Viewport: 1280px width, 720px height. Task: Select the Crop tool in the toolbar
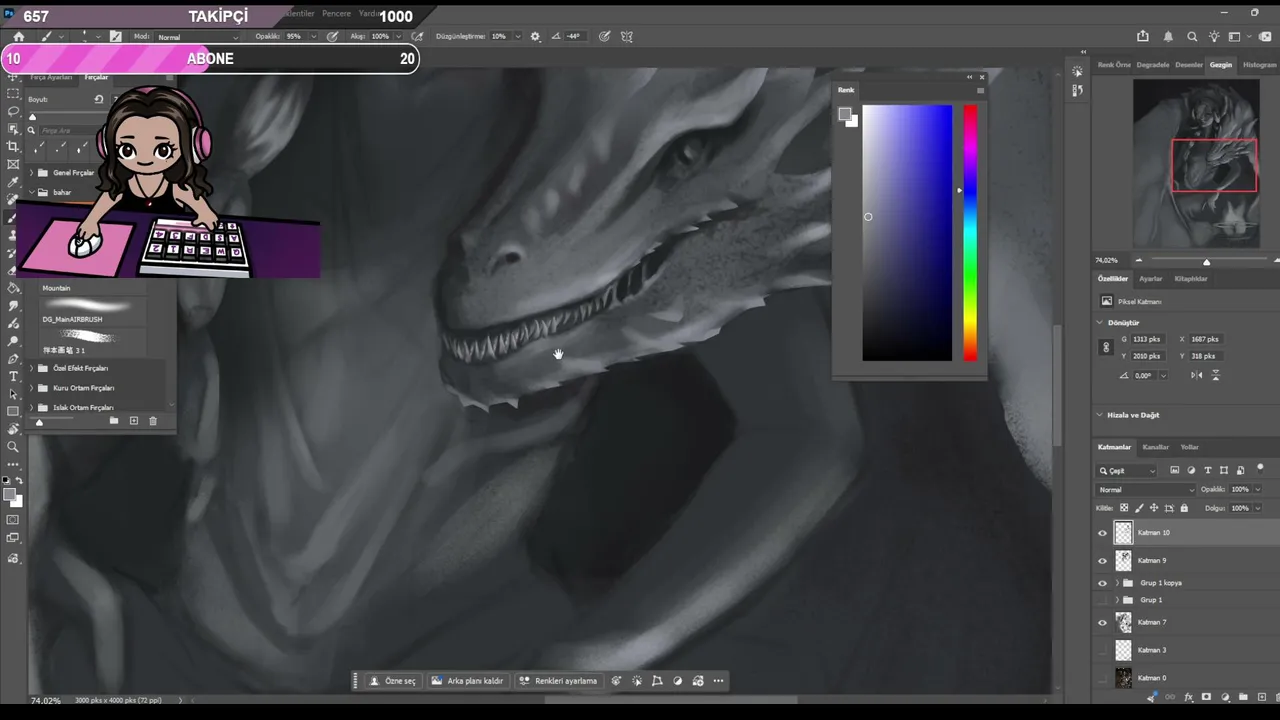pos(13,146)
